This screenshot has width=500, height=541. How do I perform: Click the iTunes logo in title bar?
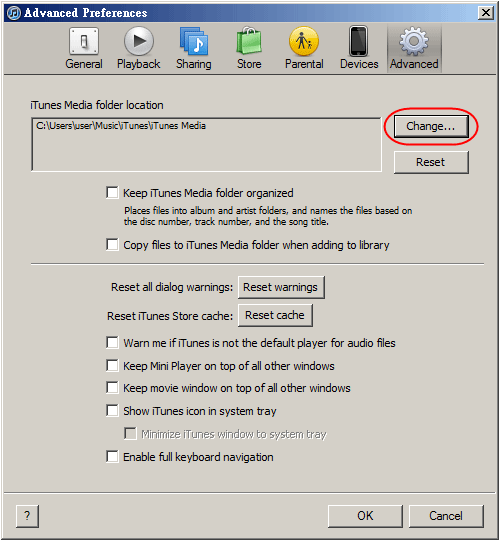pyautogui.click(x=14, y=13)
